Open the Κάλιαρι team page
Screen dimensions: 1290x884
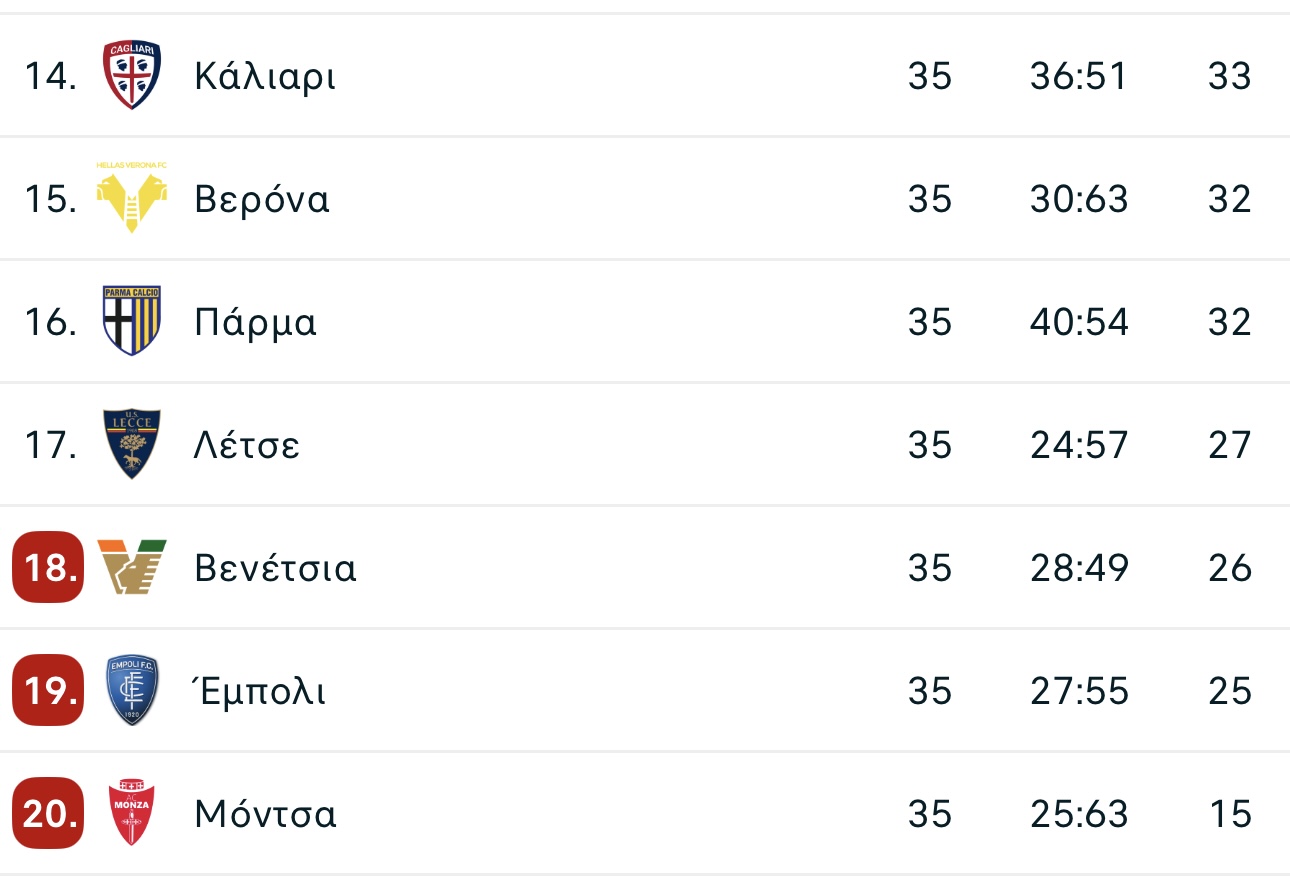coord(265,76)
